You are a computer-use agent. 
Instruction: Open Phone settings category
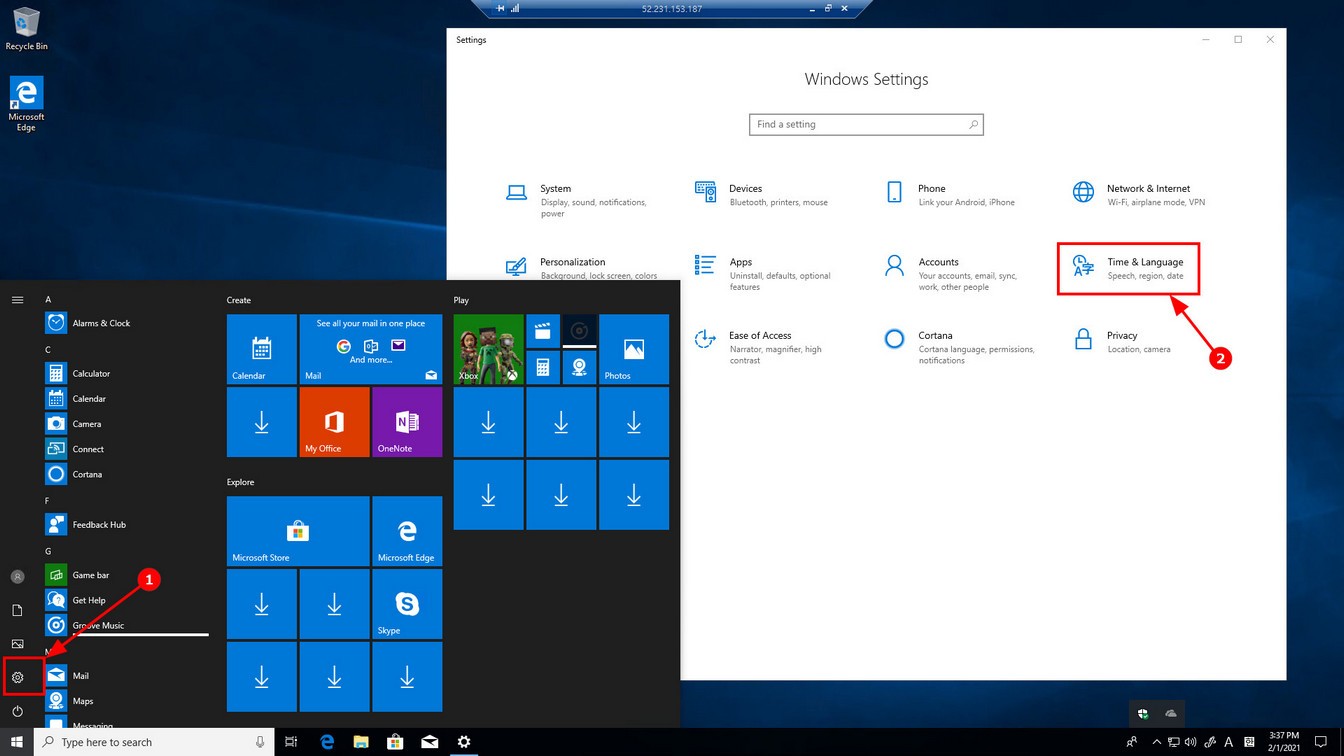pos(953,195)
